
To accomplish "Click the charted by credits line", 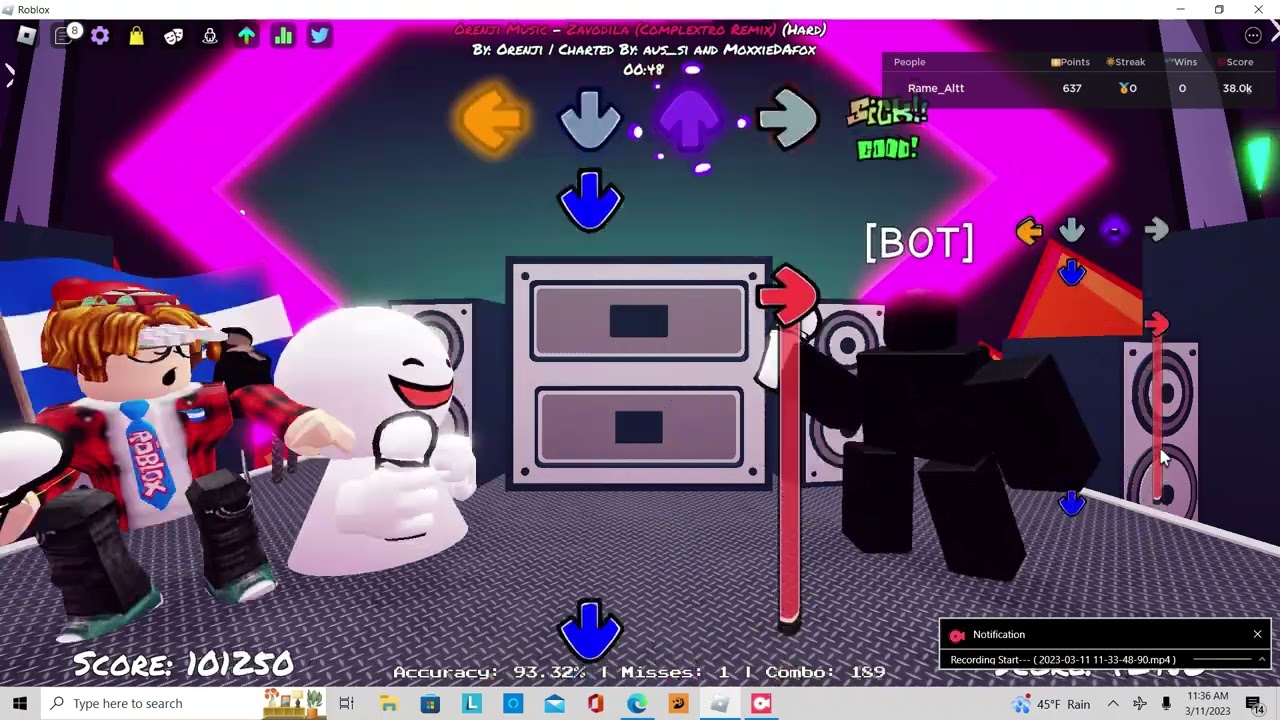I will pos(644,50).
